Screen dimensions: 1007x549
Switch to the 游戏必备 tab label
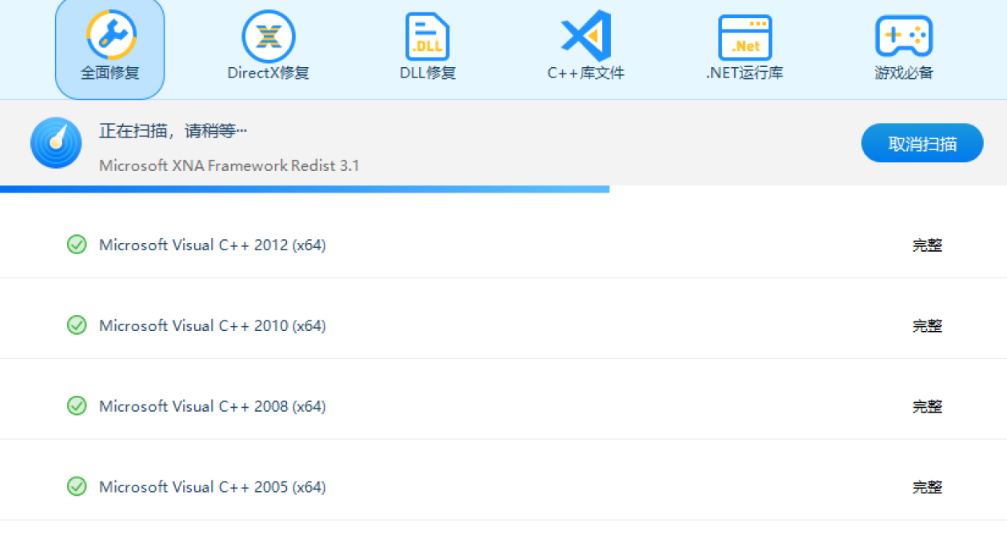click(x=904, y=73)
